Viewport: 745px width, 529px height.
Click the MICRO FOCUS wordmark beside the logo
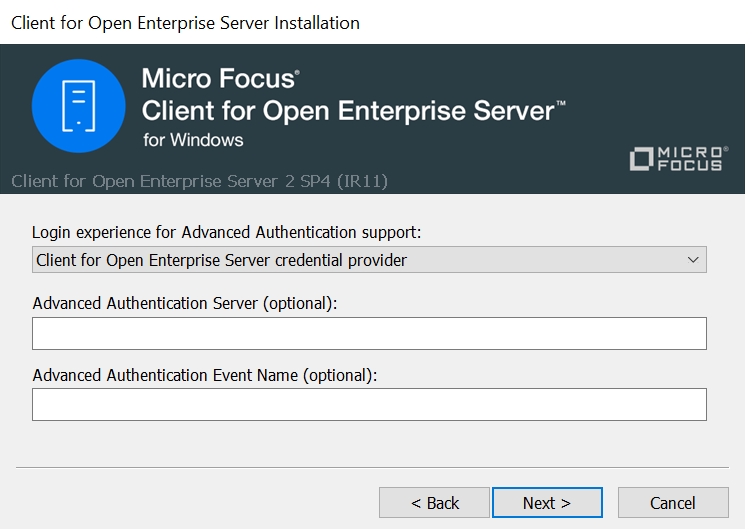(691, 158)
